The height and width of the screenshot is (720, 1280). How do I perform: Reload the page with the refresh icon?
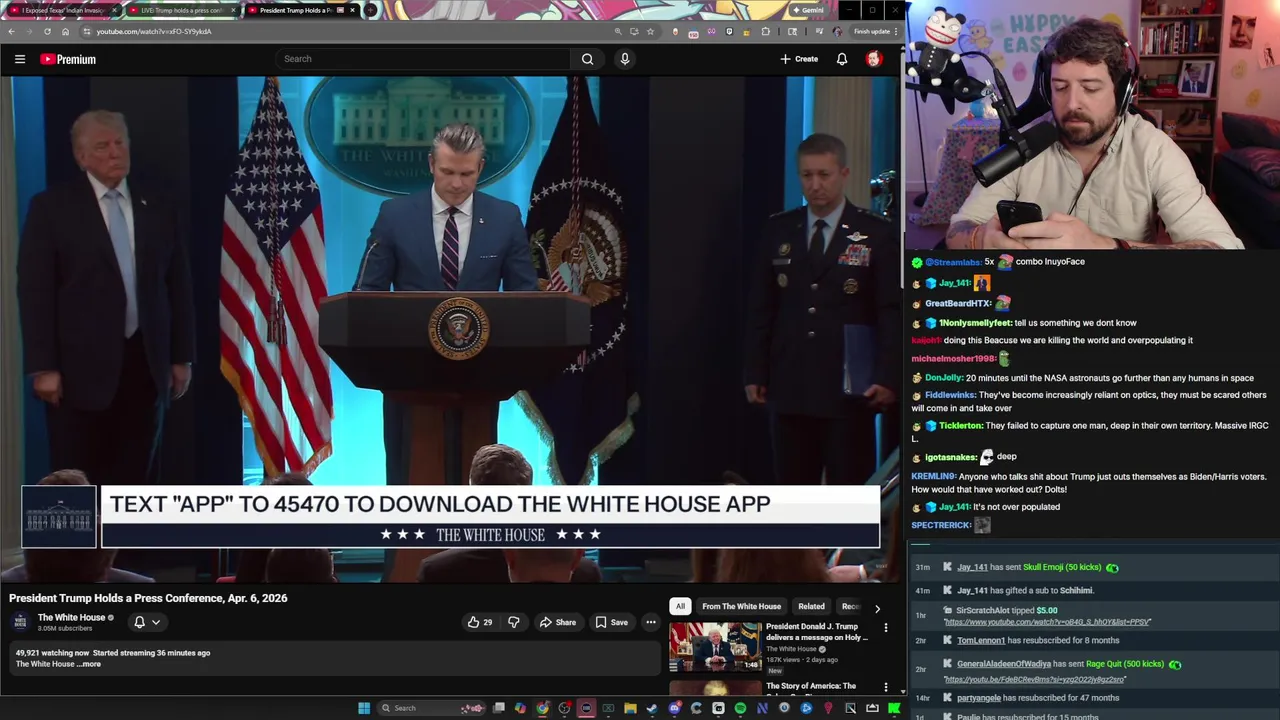click(x=47, y=31)
